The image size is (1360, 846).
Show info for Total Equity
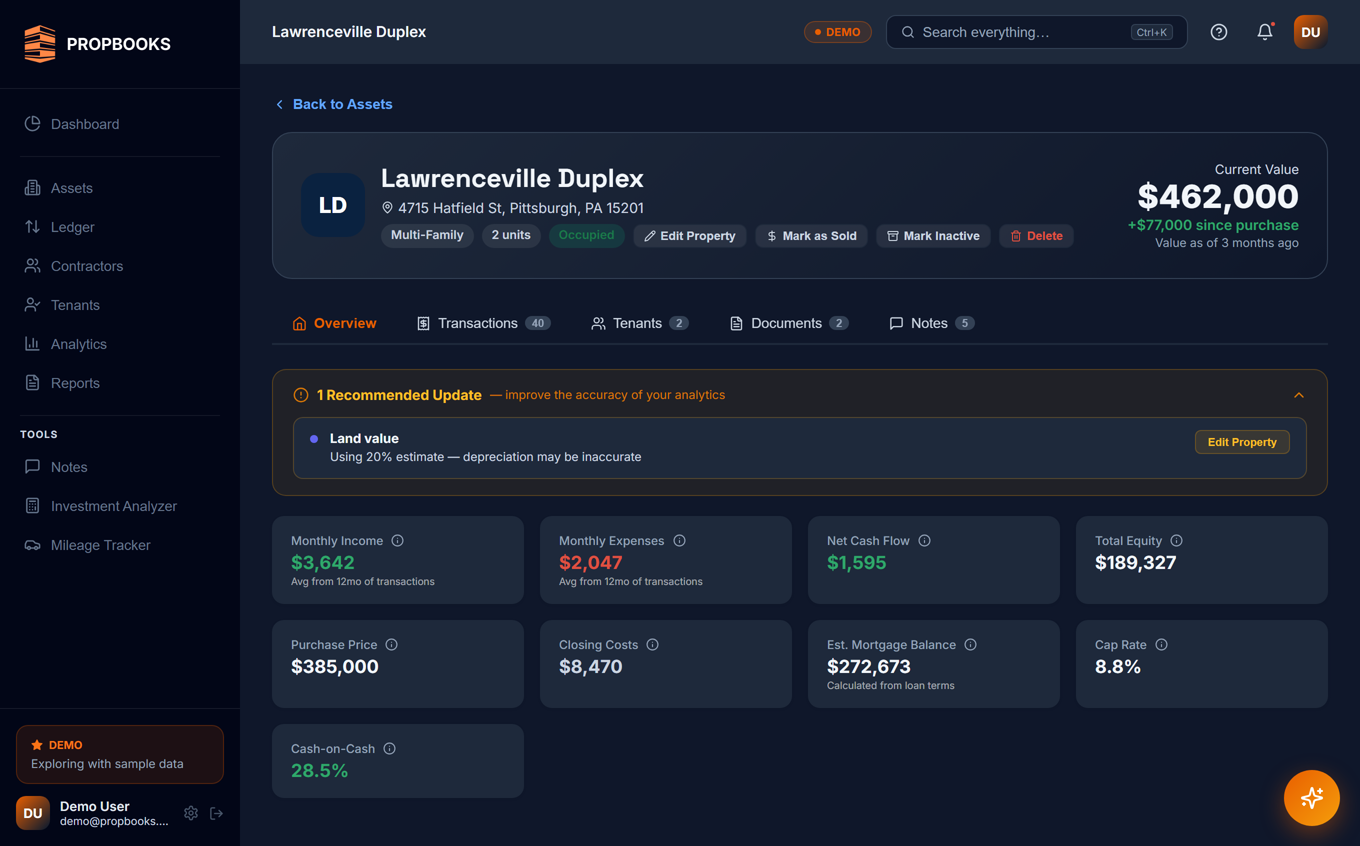tap(1177, 541)
